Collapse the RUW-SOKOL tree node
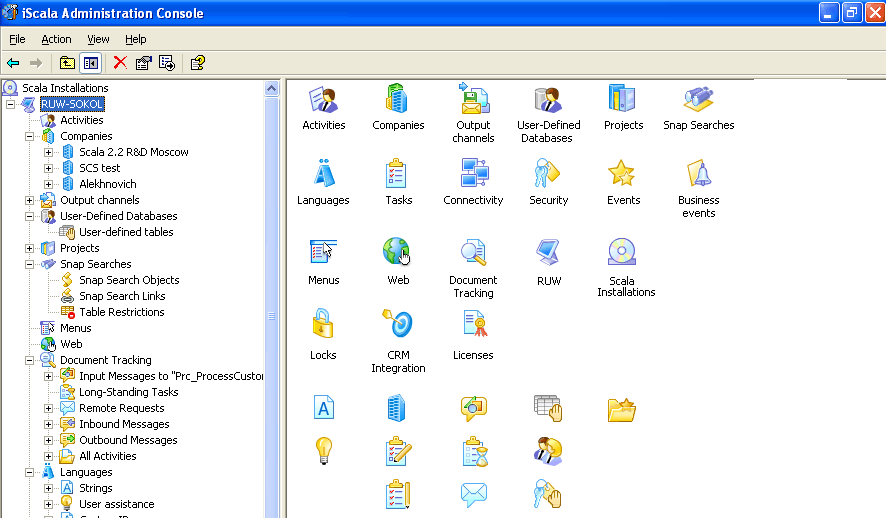Viewport: 886px width, 518px height. (10, 105)
